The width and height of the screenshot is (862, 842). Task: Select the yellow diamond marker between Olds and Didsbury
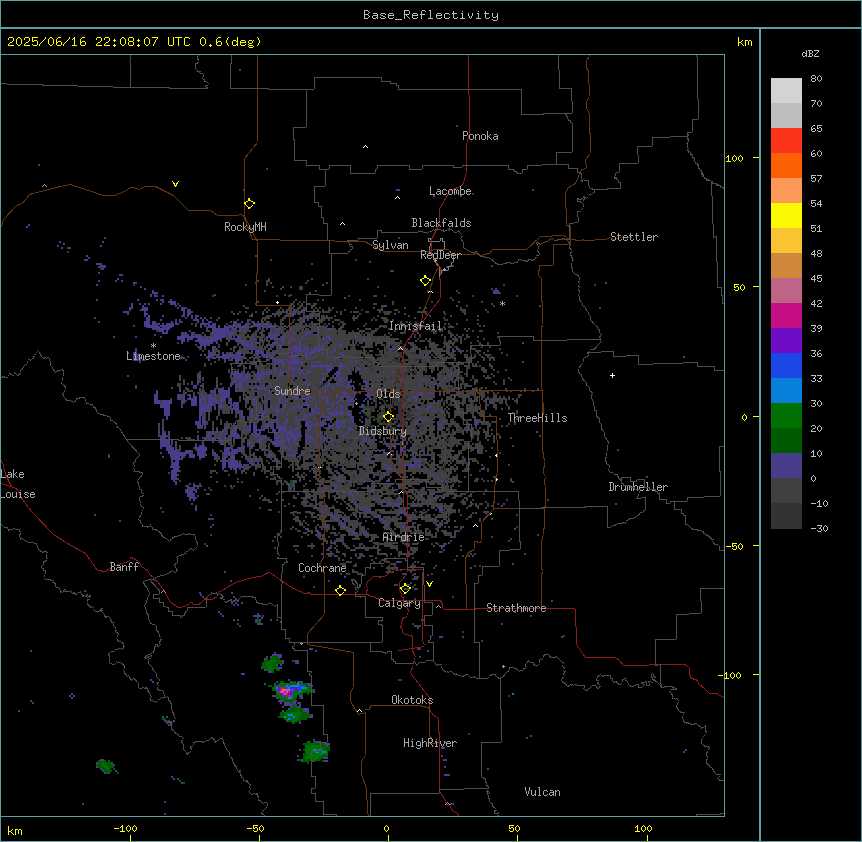coord(388,417)
